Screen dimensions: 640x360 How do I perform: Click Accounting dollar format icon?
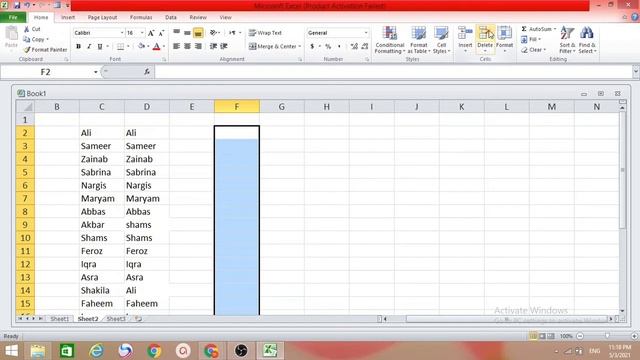point(312,47)
